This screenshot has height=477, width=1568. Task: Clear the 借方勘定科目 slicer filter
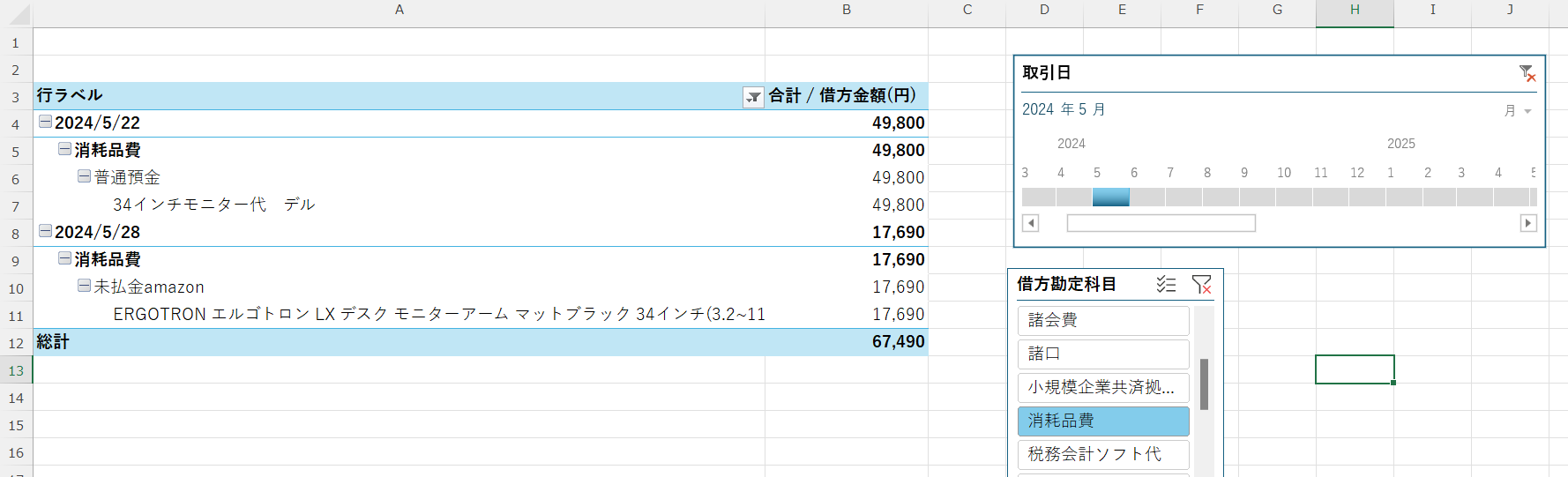pos(1201,284)
